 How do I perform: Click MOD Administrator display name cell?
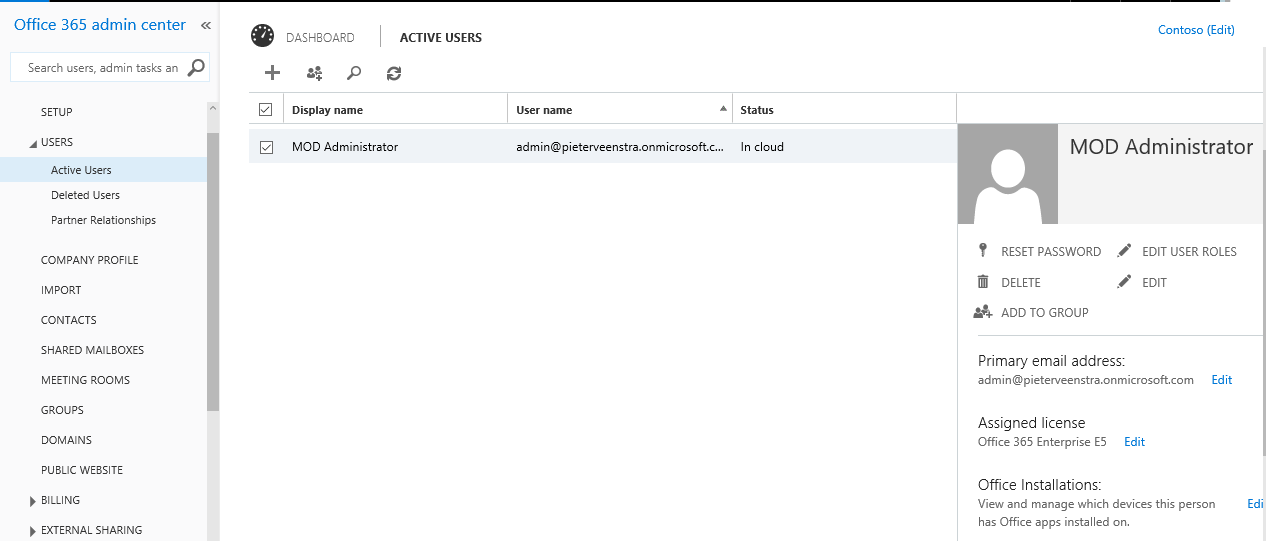tap(345, 147)
